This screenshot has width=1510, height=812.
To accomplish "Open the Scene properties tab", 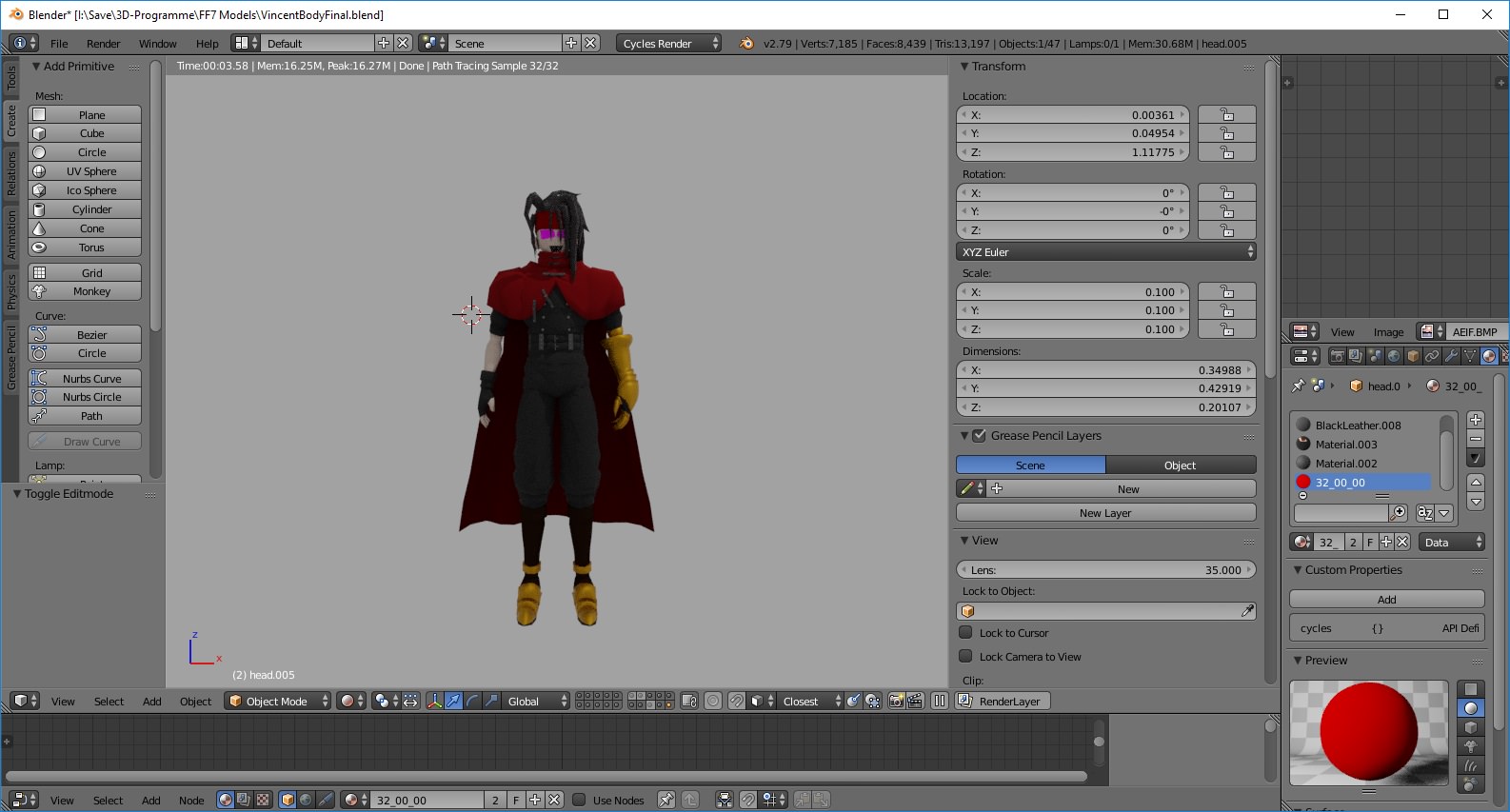I will click(x=1375, y=356).
